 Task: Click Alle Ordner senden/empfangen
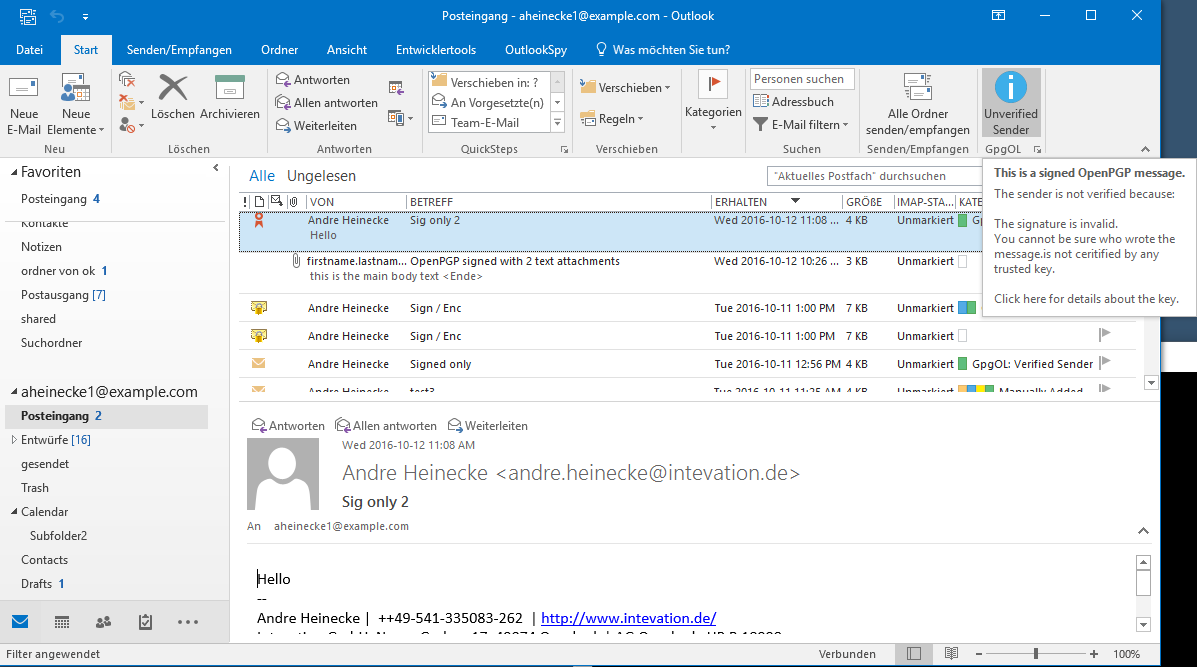[918, 105]
